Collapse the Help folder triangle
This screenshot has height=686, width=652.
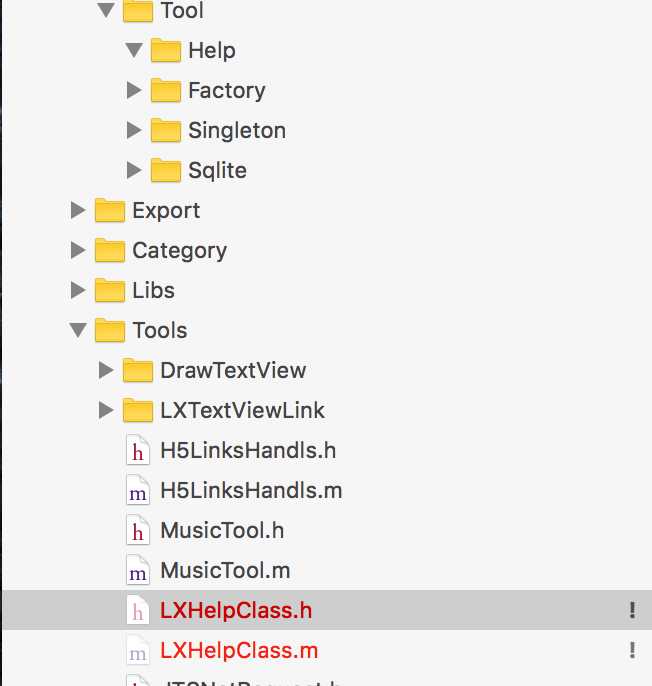pyautogui.click(x=134, y=50)
